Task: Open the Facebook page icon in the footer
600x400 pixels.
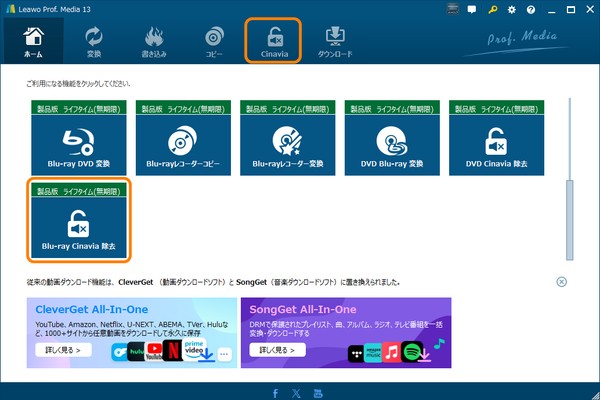Action: (275, 393)
